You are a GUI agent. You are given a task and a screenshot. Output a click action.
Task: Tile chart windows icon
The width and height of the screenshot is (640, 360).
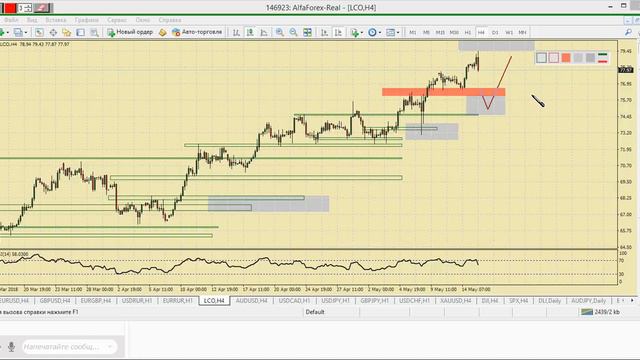coord(307,32)
